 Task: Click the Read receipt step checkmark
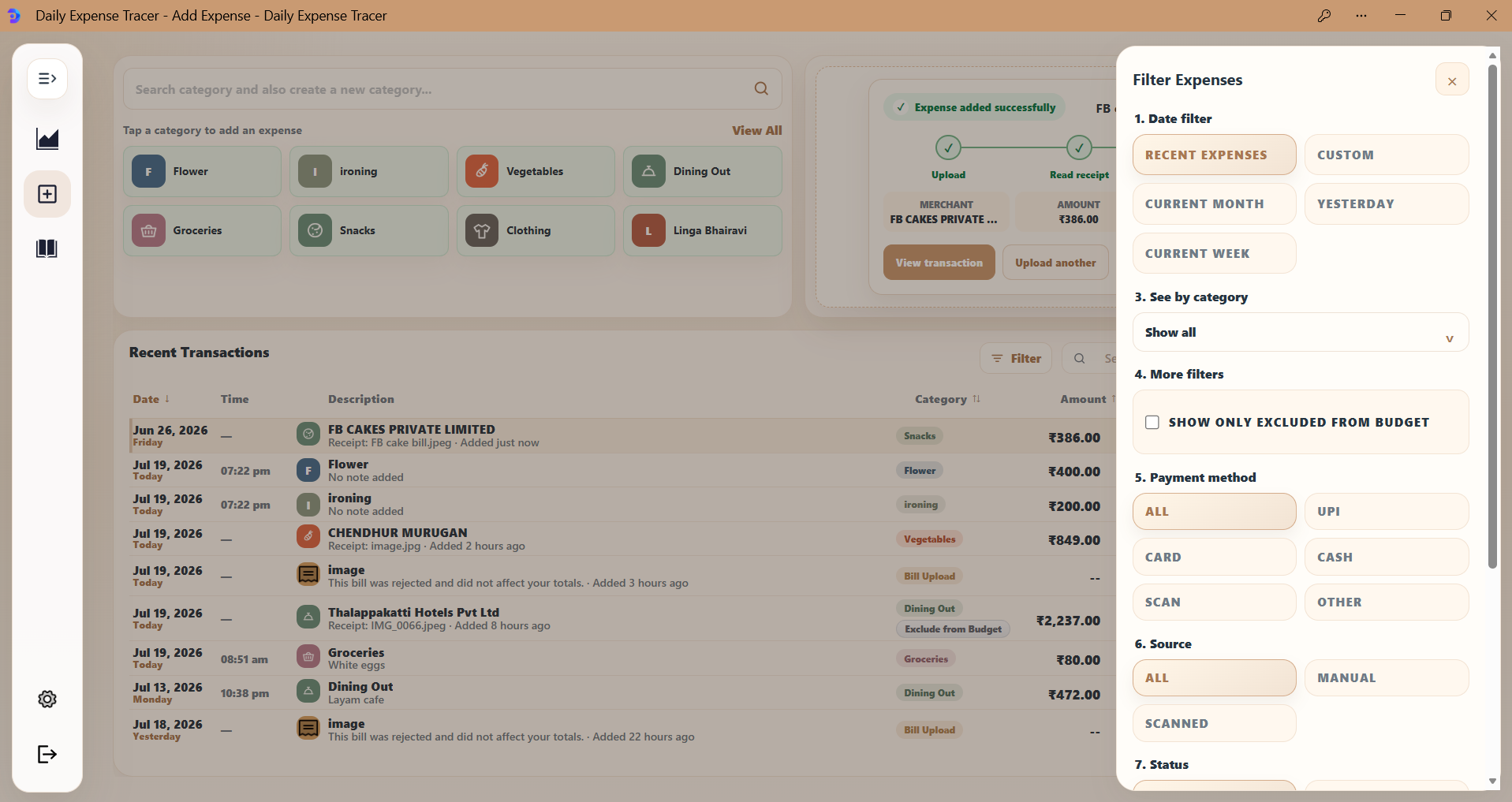(1079, 147)
